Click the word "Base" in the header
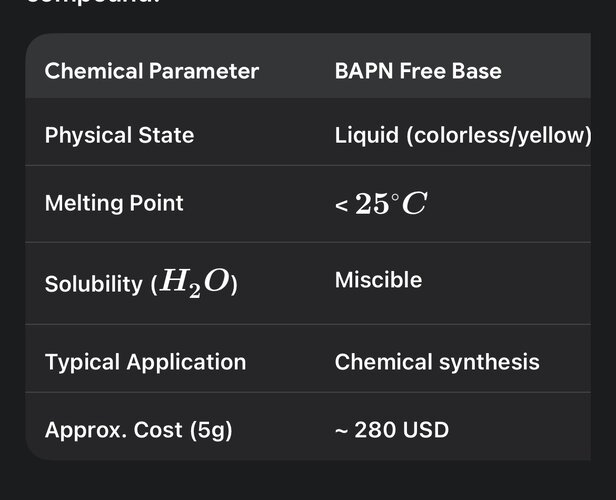616x500 pixels. click(476, 71)
